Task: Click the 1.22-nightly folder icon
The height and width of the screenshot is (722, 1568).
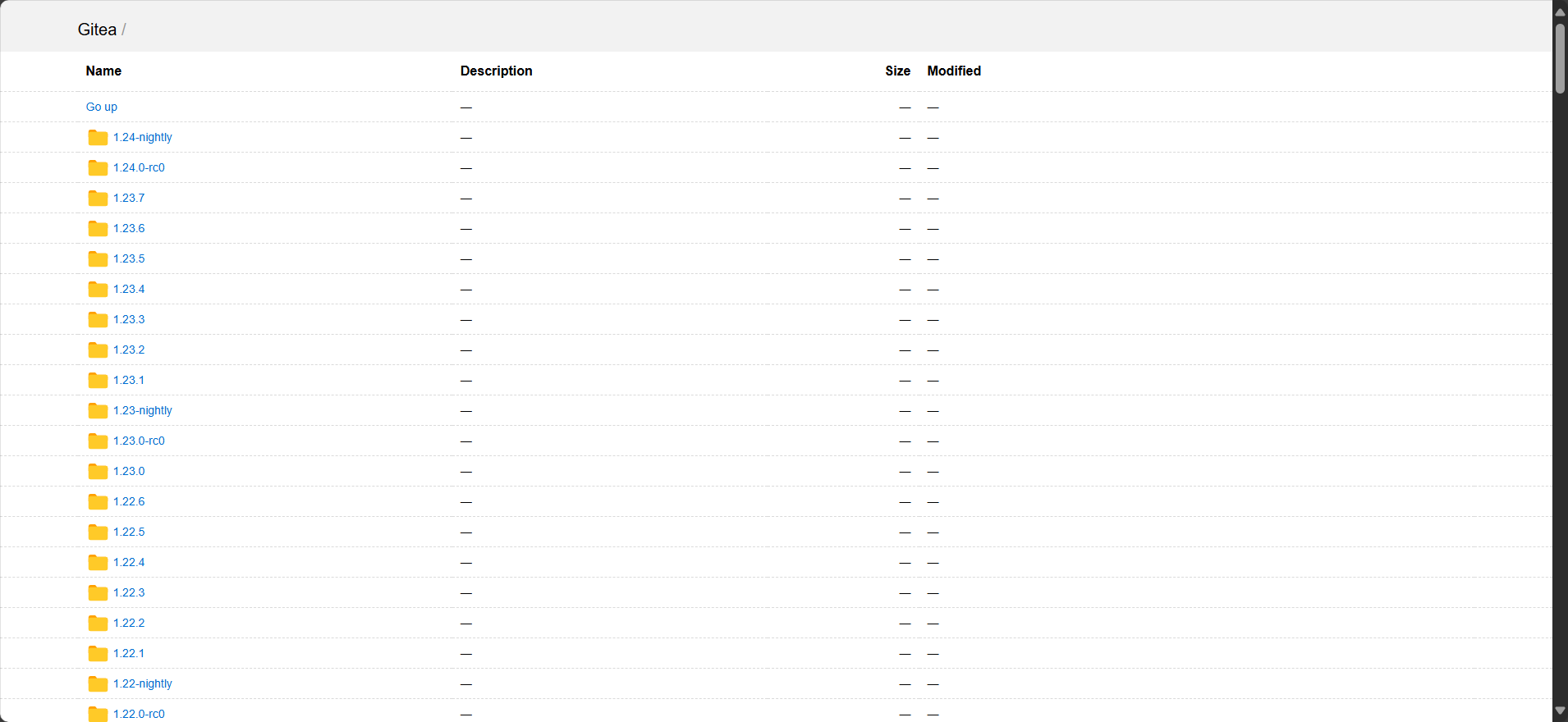Action: 98,684
